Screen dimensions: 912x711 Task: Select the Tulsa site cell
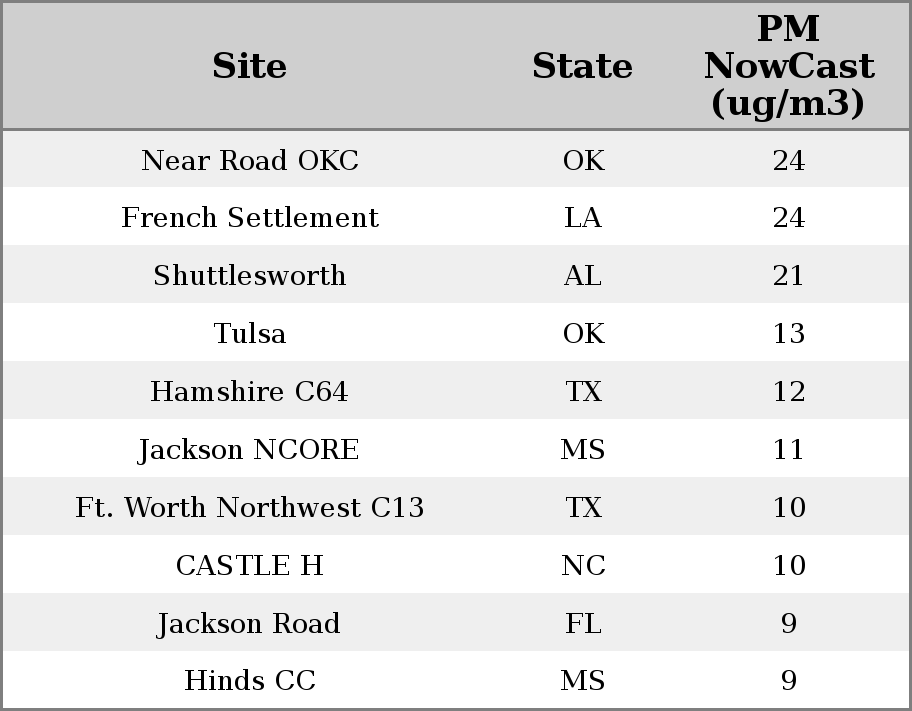250,333
